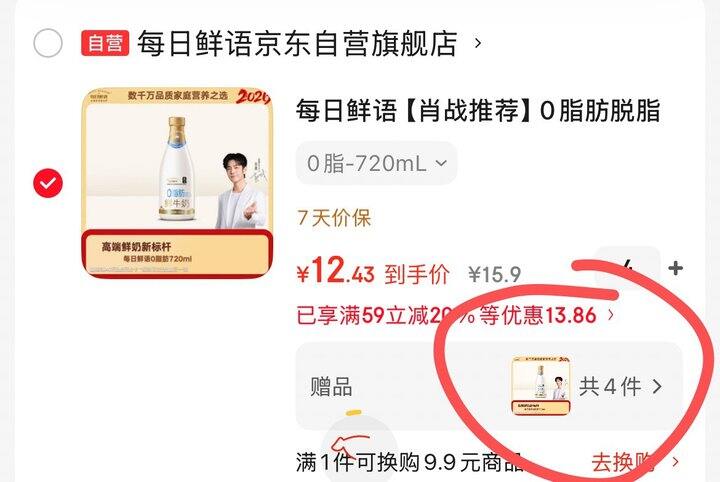Viewport: 720px width, 482px height.
Task: View the gift item thumbnail
Action: [x=541, y=387]
